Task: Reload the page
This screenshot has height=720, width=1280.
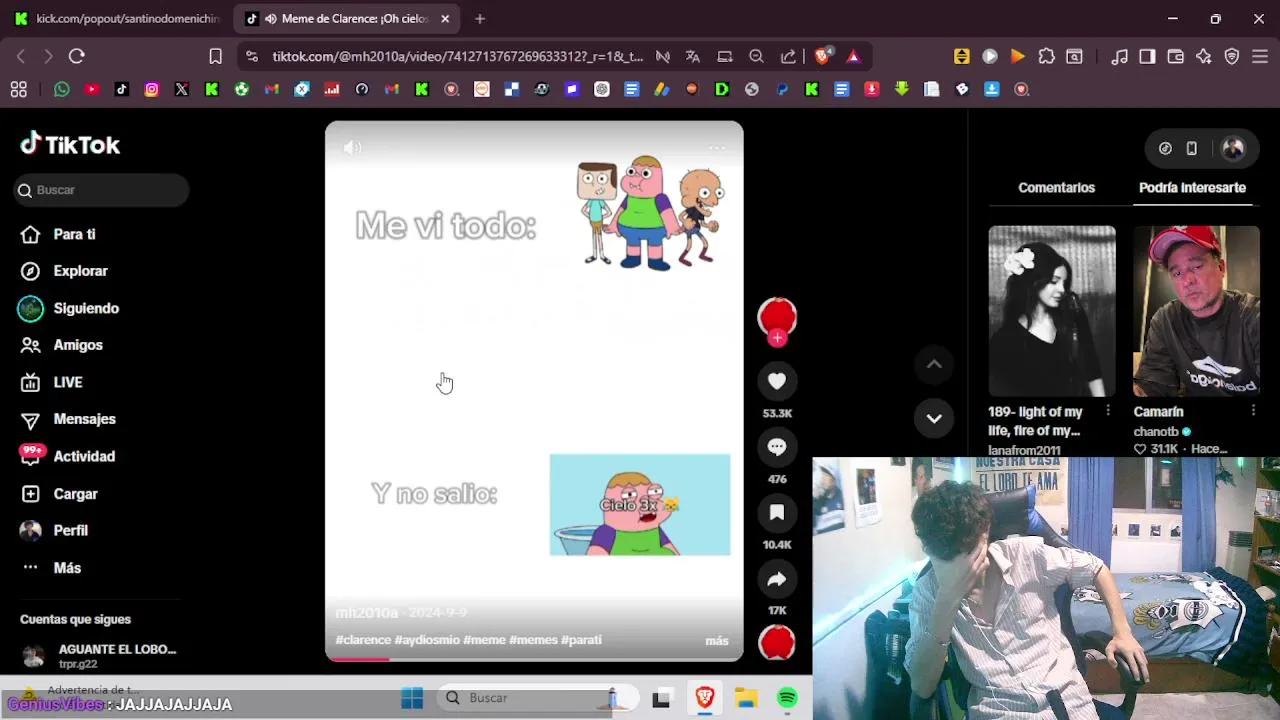Action: pos(76,57)
